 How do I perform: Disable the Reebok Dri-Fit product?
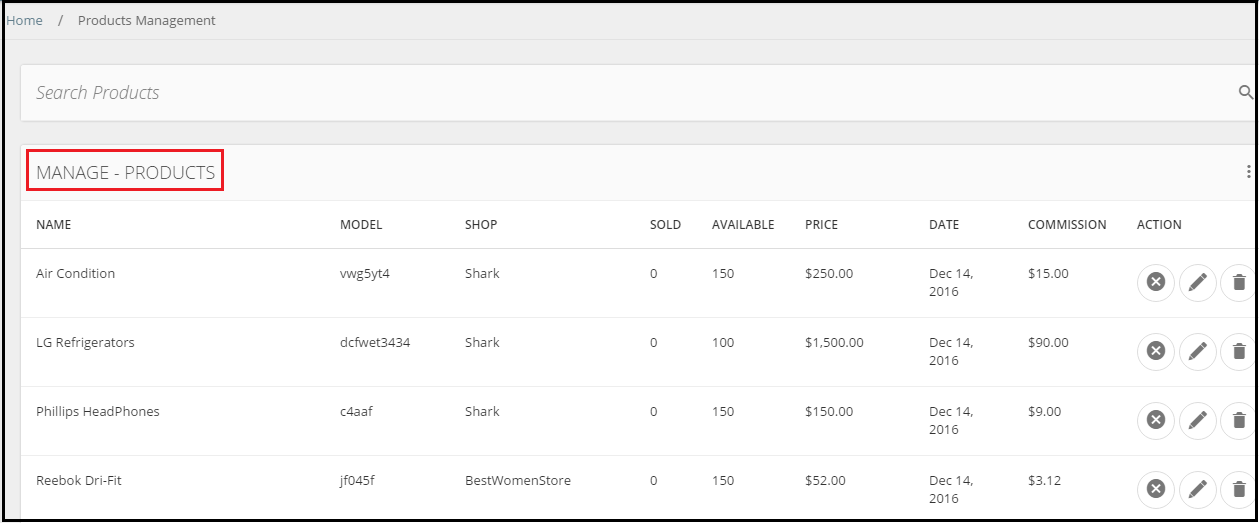click(x=1156, y=490)
